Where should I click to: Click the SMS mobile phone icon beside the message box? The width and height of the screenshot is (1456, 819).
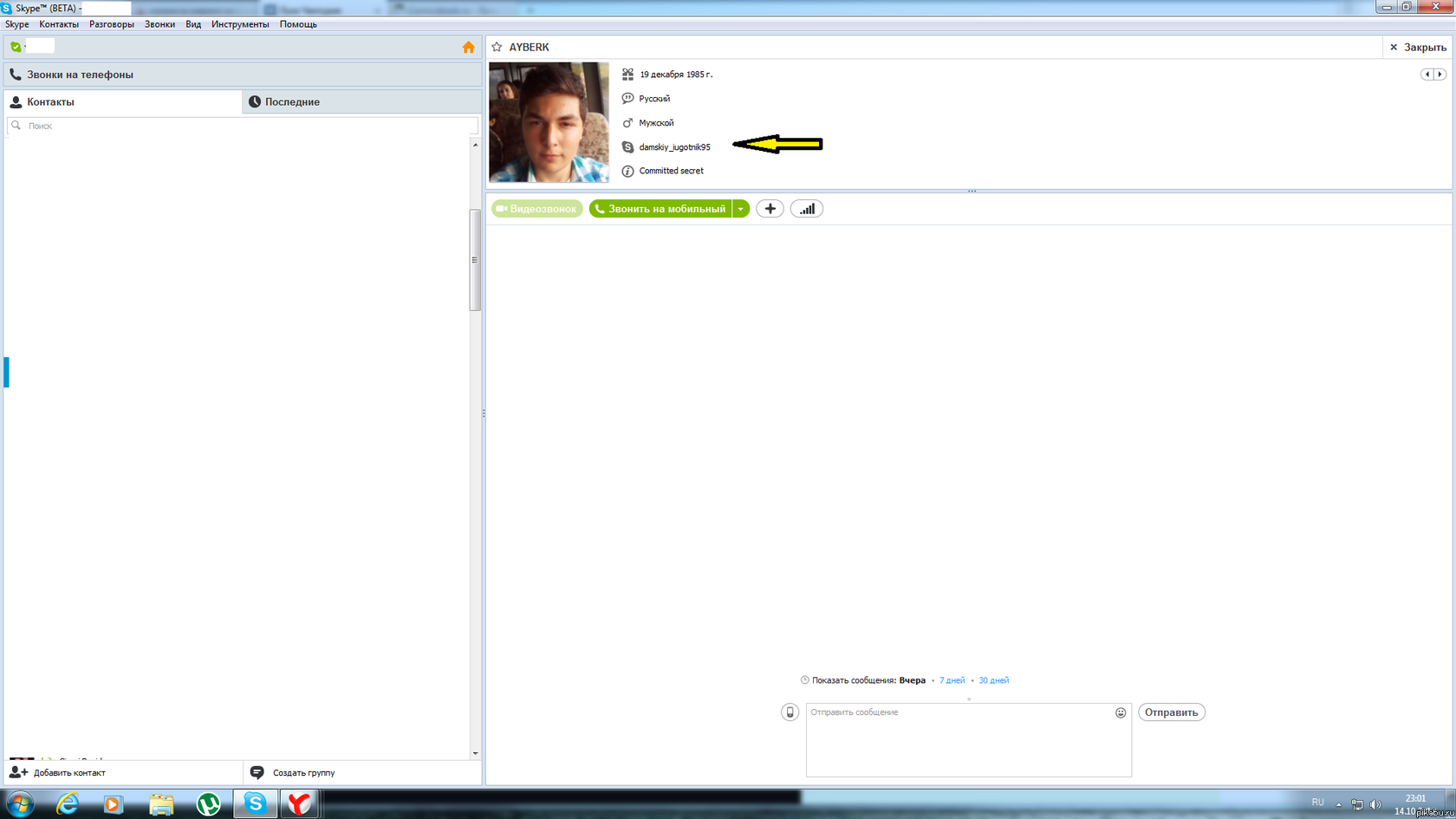pyautogui.click(x=790, y=712)
